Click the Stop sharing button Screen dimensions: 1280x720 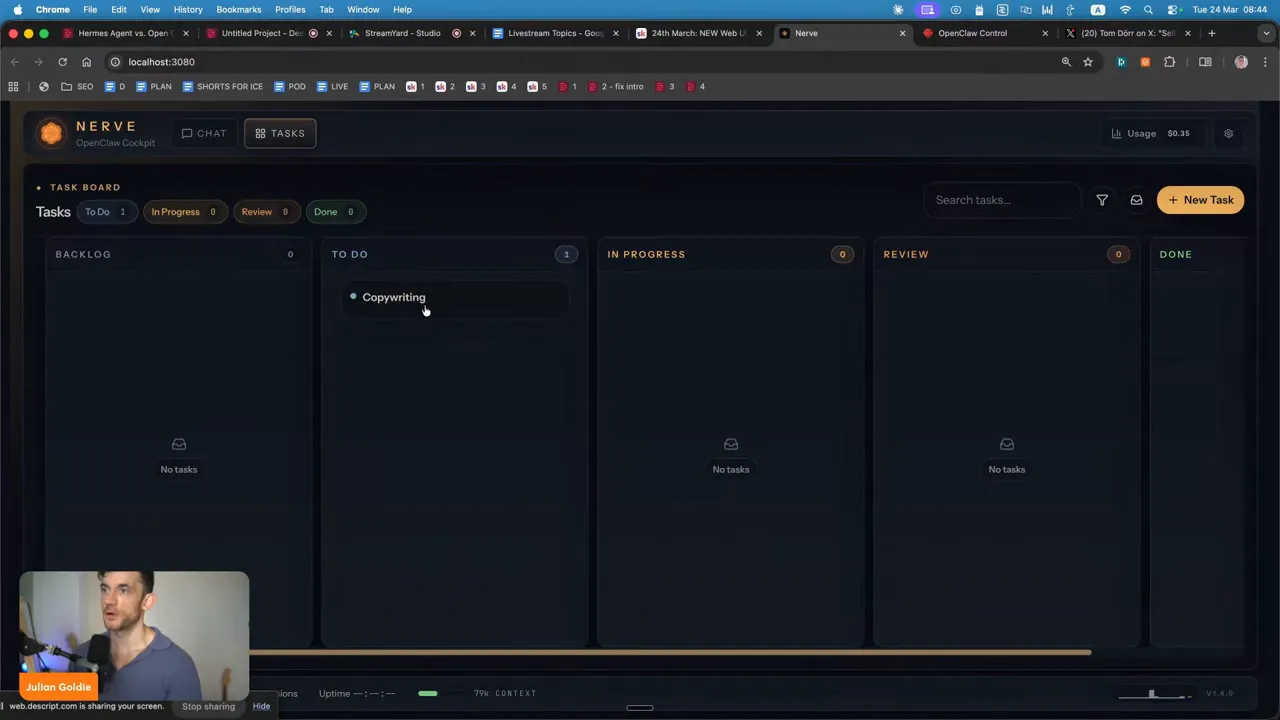[x=208, y=706]
